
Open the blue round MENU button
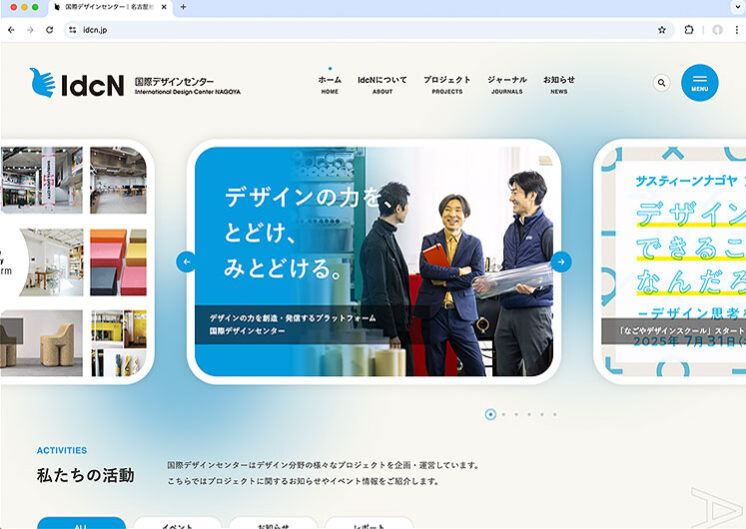699,83
